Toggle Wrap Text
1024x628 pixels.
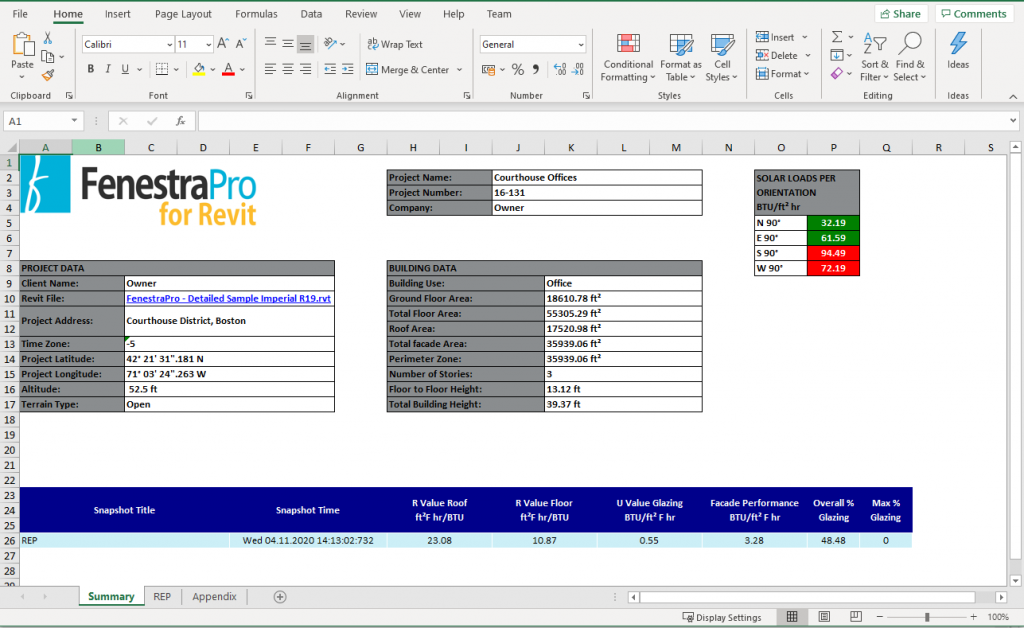394,44
